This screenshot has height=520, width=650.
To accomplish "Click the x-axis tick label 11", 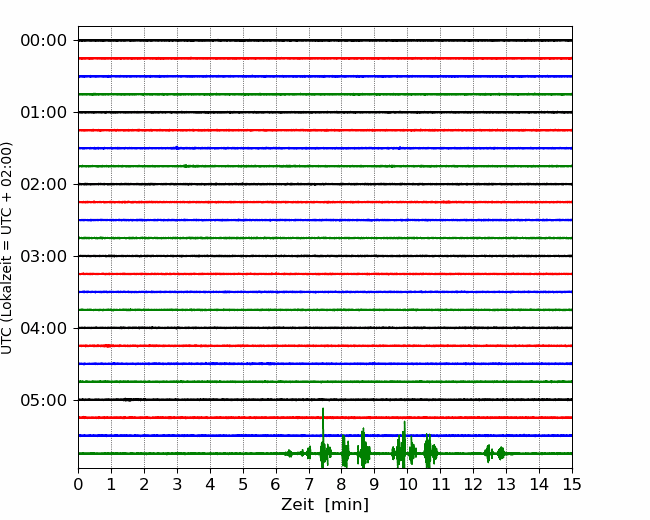I will click(440, 484).
